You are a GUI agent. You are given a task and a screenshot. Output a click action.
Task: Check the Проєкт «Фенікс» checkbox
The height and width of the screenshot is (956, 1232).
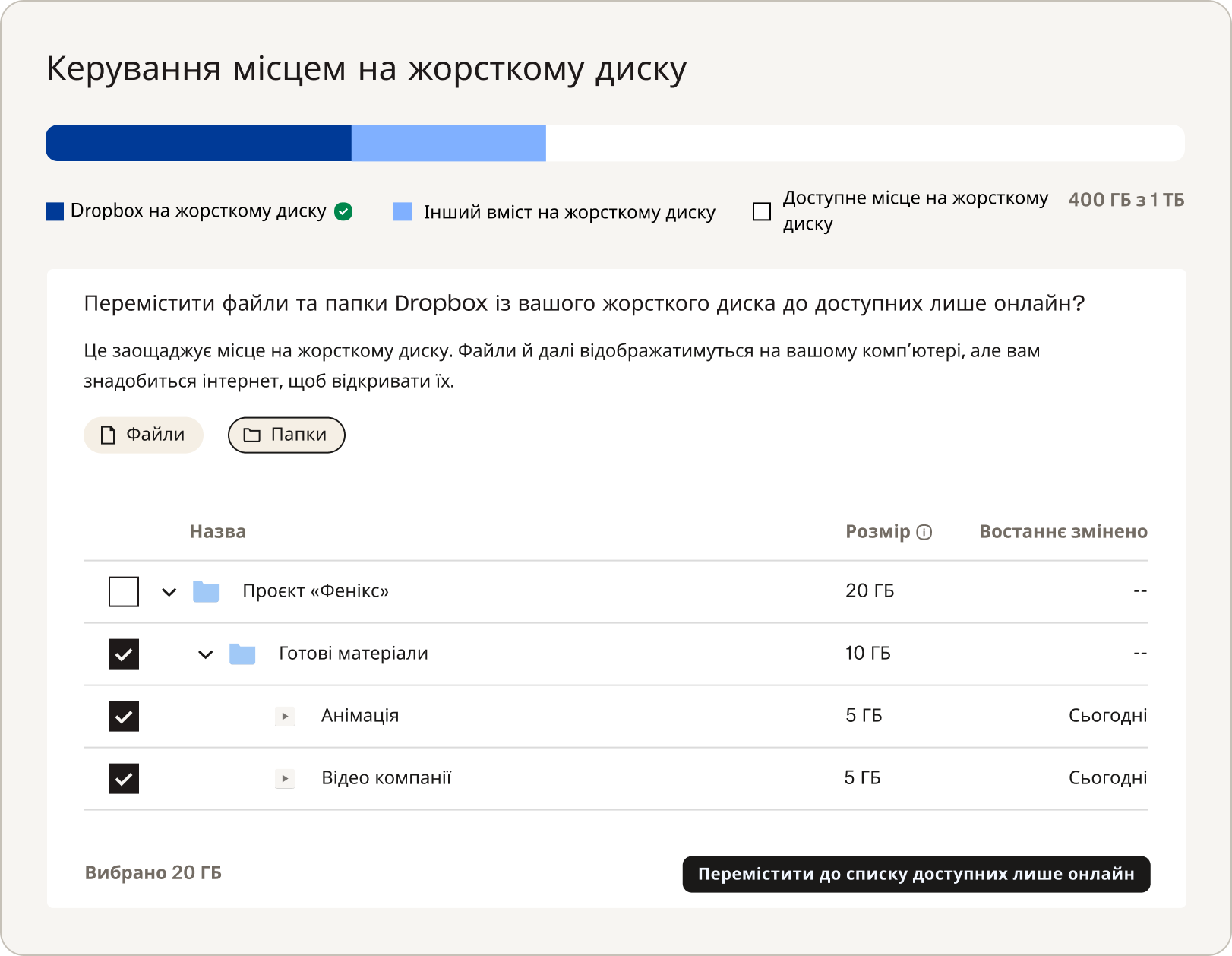(124, 591)
